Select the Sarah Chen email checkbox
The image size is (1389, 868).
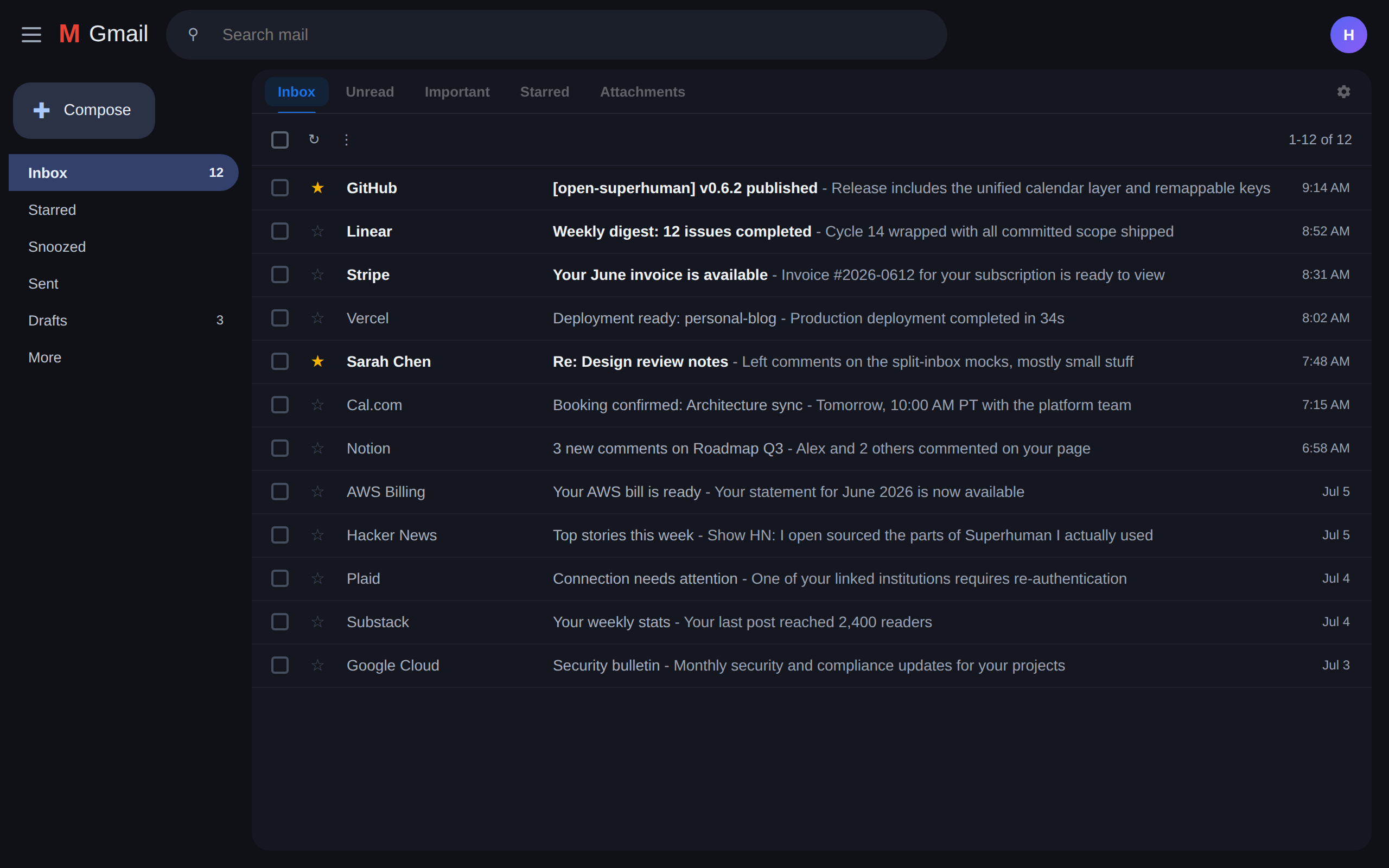click(x=279, y=362)
